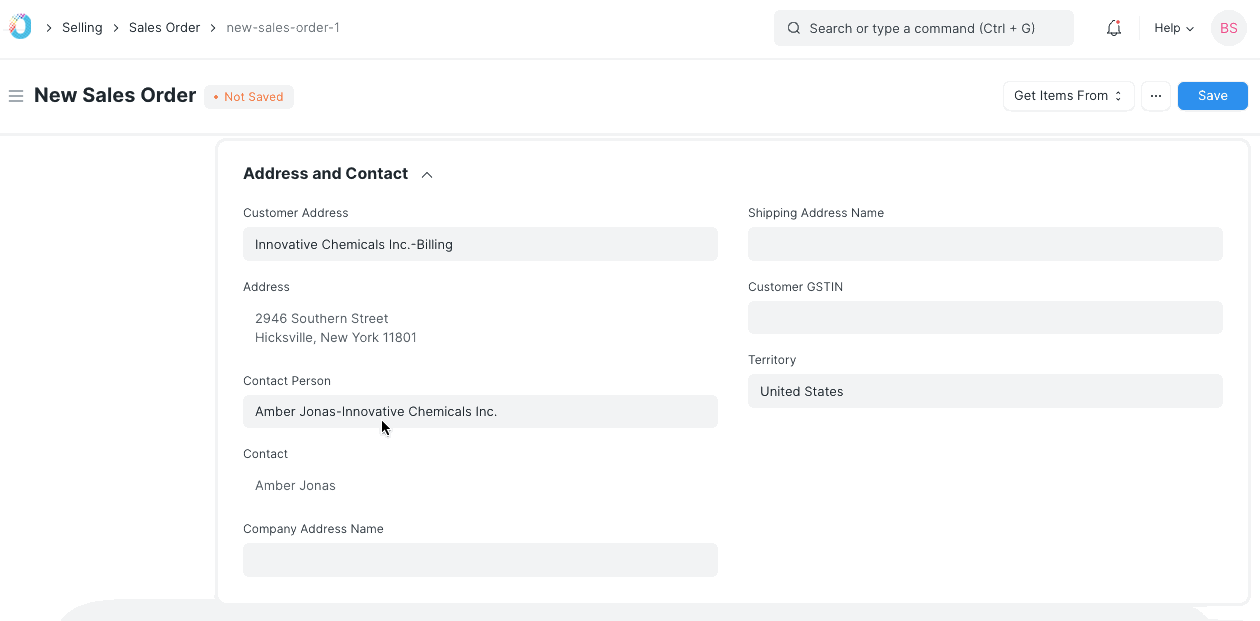1260x621 pixels.
Task: Click the text Hicksville, New York 11801
Action: [336, 338]
